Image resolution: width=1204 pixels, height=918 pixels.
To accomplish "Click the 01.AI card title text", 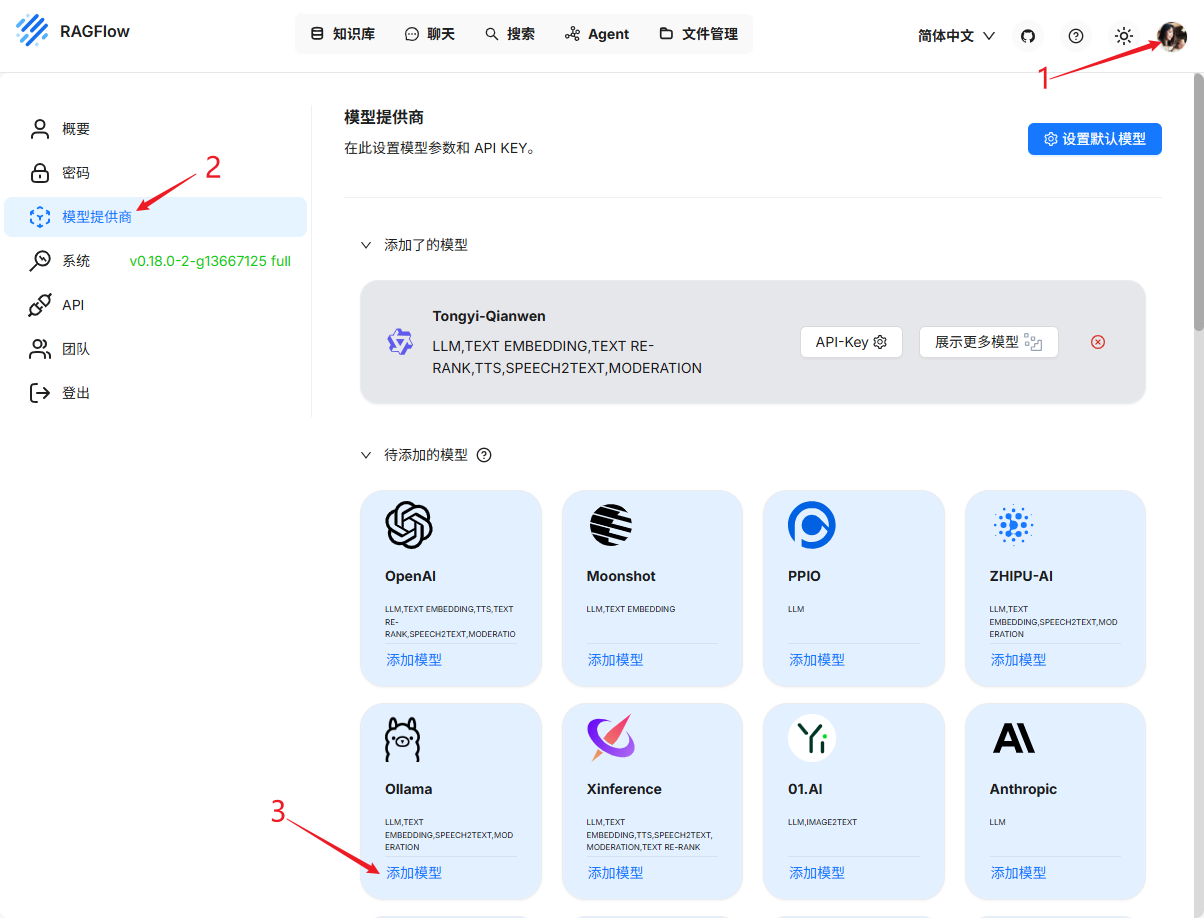I will [x=805, y=789].
